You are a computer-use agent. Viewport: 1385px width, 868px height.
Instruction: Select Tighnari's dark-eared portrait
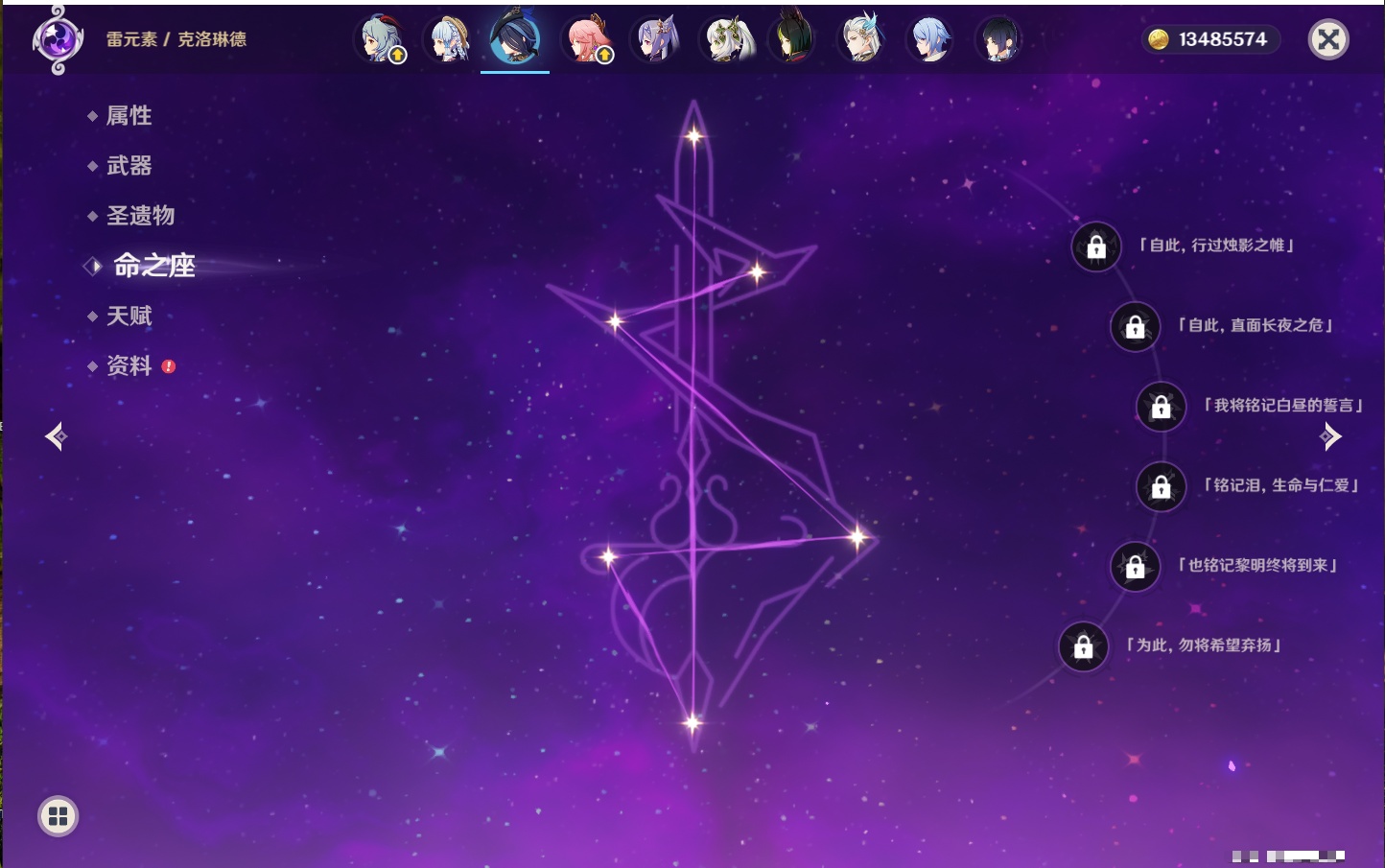(x=794, y=38)
